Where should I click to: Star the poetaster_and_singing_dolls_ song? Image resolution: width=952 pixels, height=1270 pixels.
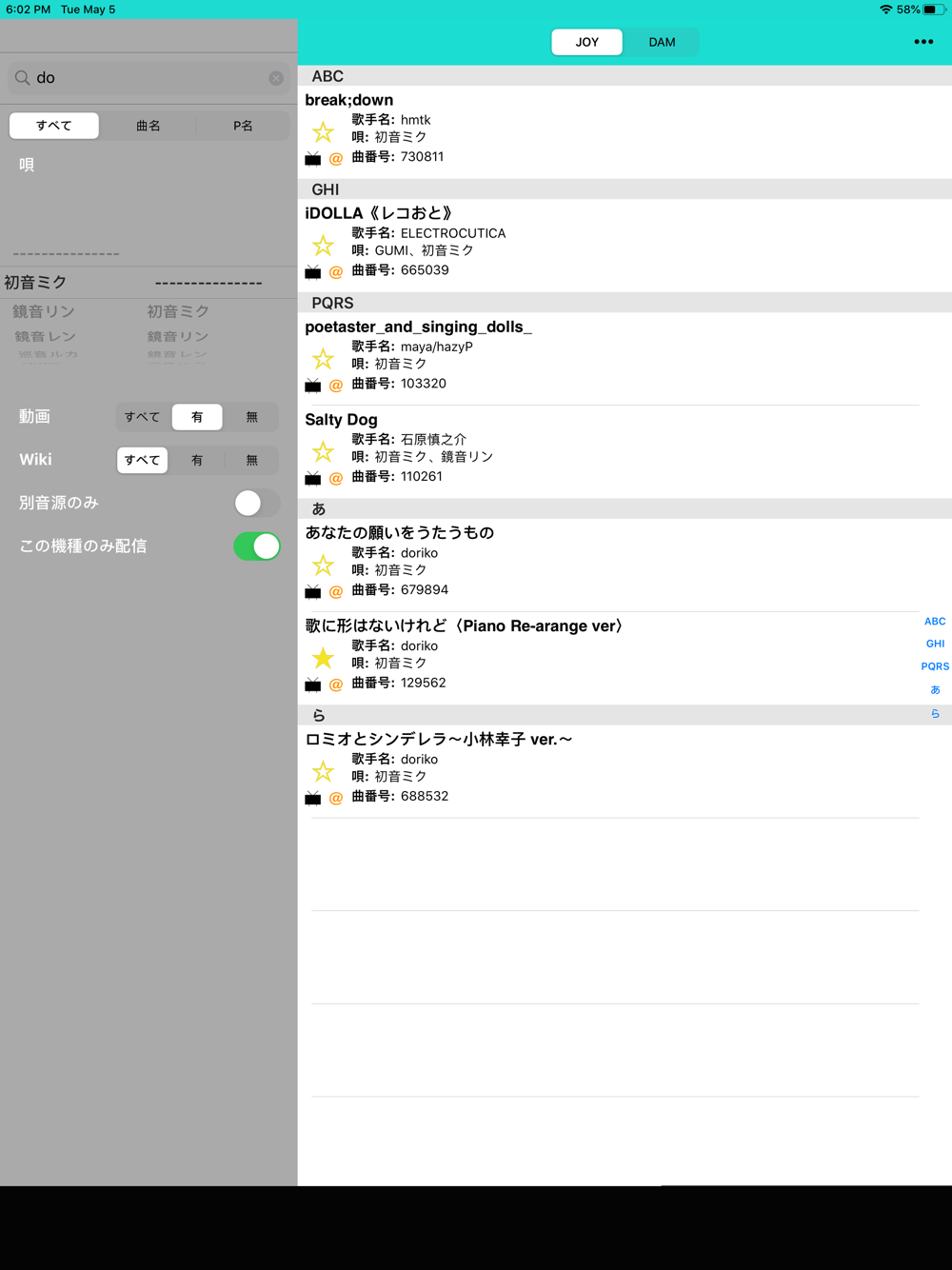point(323,359)
